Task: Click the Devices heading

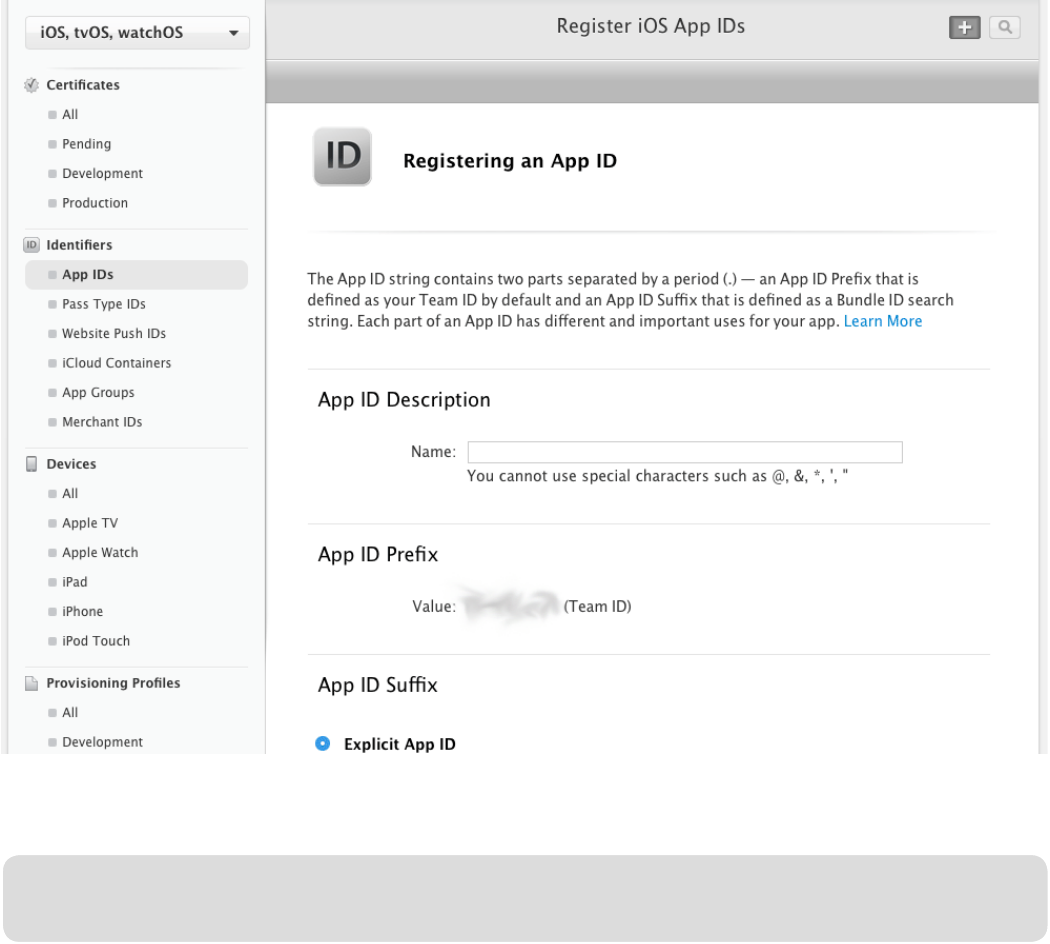Action: point(71,464)
